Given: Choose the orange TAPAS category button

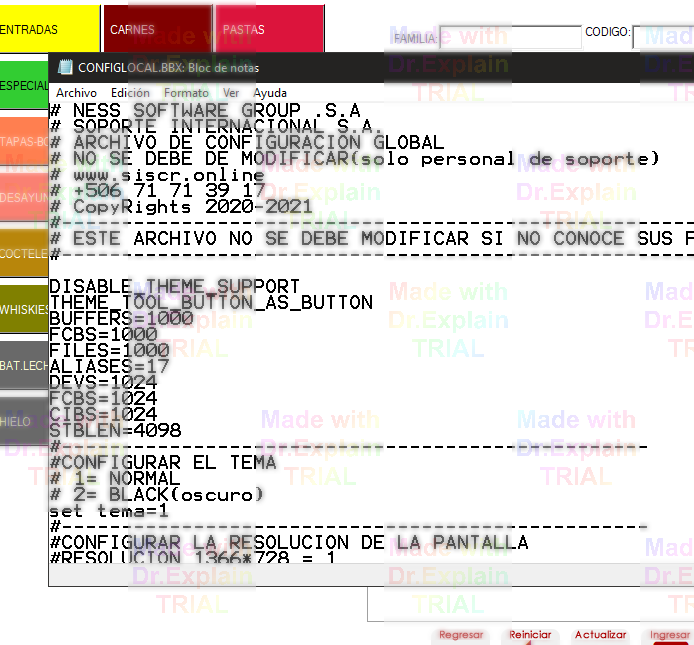Looking at the screenshot, I should pos(23,141).
